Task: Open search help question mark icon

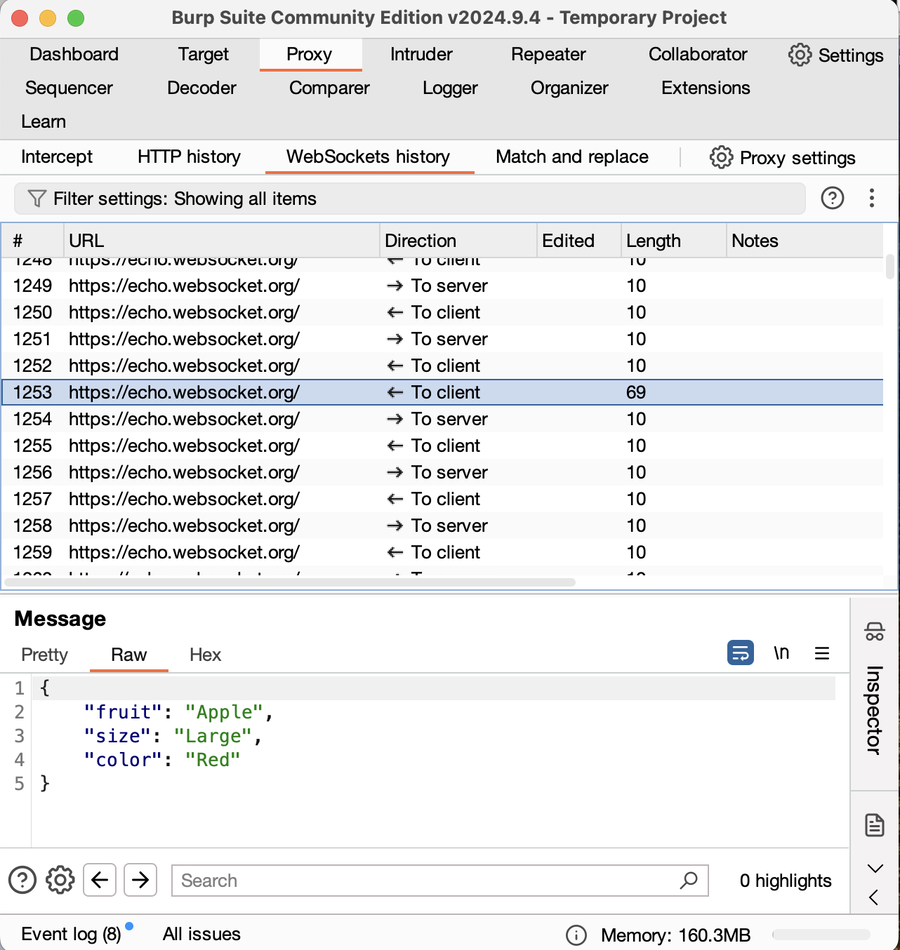Action: pyautogui.click(x=22, y=880)
